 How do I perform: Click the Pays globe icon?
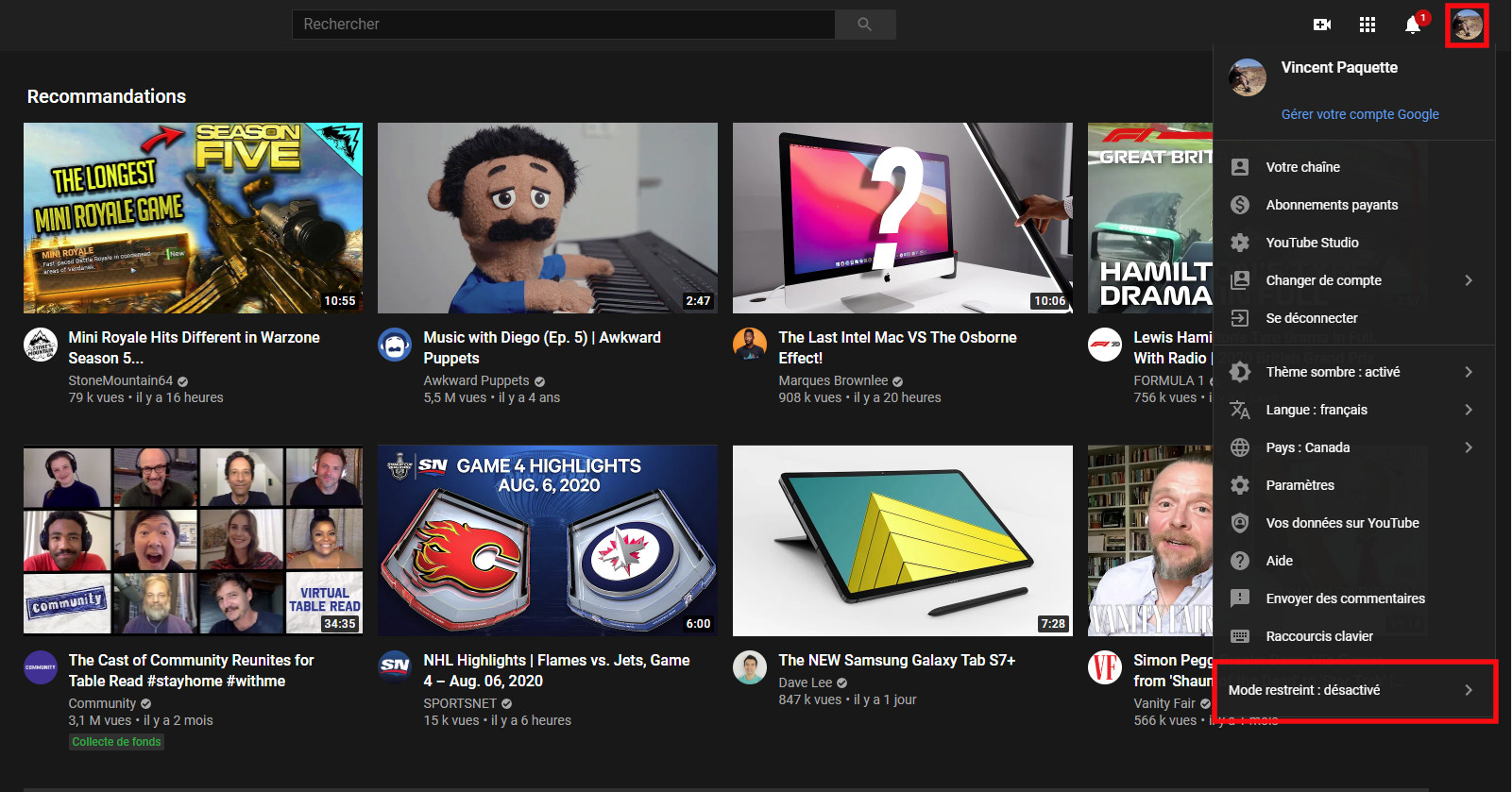click(1240, 447)
